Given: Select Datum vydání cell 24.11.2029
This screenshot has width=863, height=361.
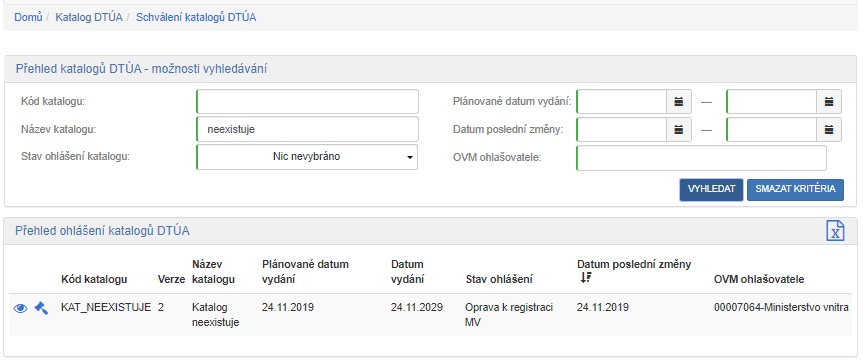Looking at the screenshot, I should [417, 308].
